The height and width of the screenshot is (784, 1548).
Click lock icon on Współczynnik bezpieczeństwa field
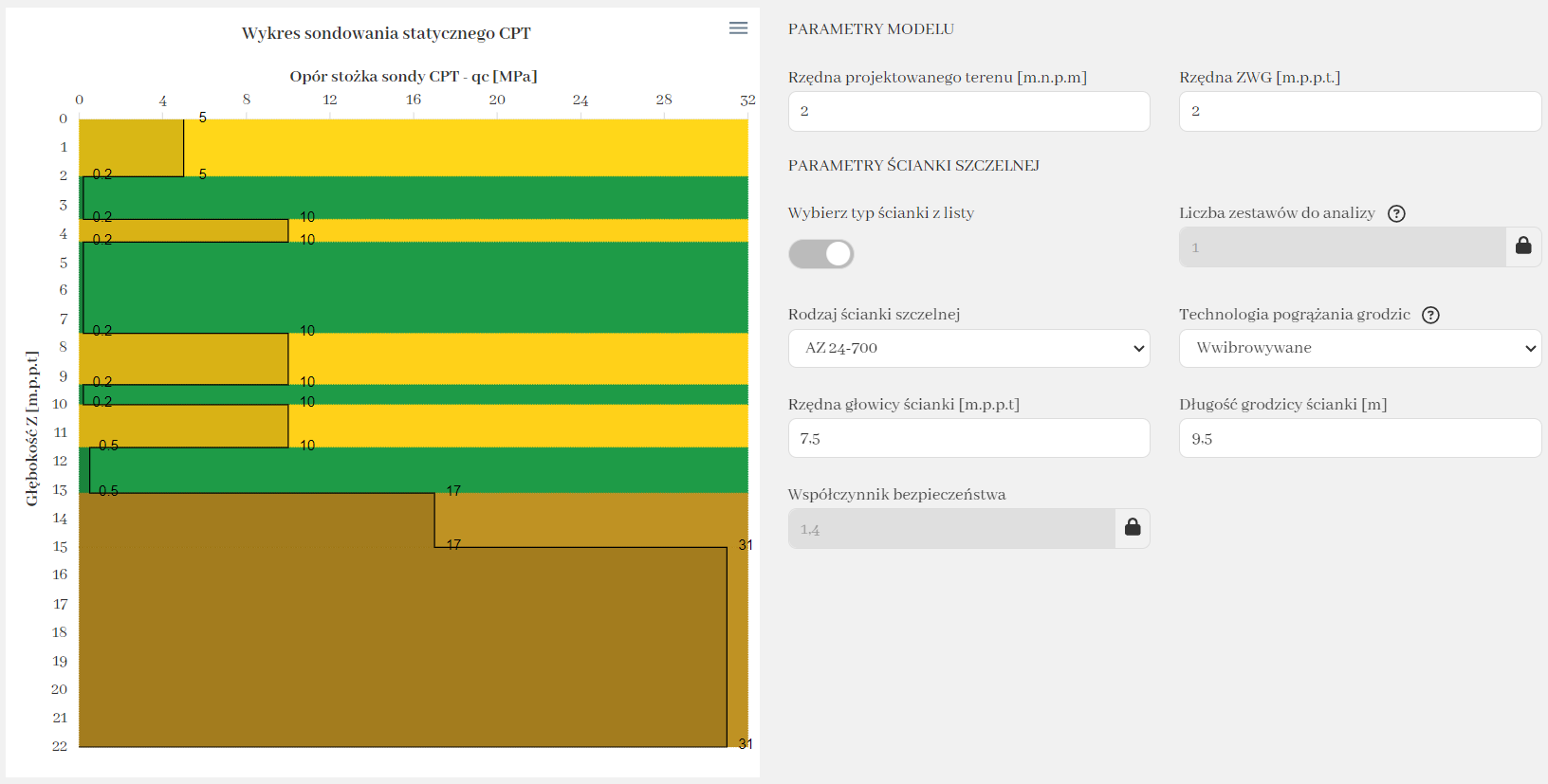pyautogui.click(x=1133, y=528)
